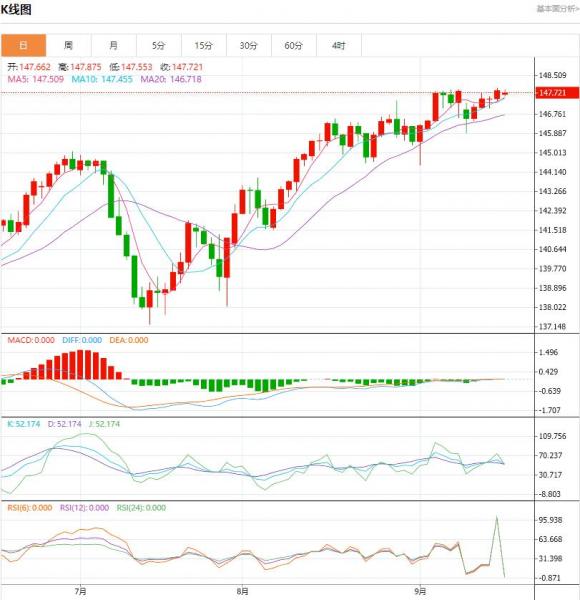Open the 30分 timeframe tab
580x600 pixels.
(x=249, y=46)
